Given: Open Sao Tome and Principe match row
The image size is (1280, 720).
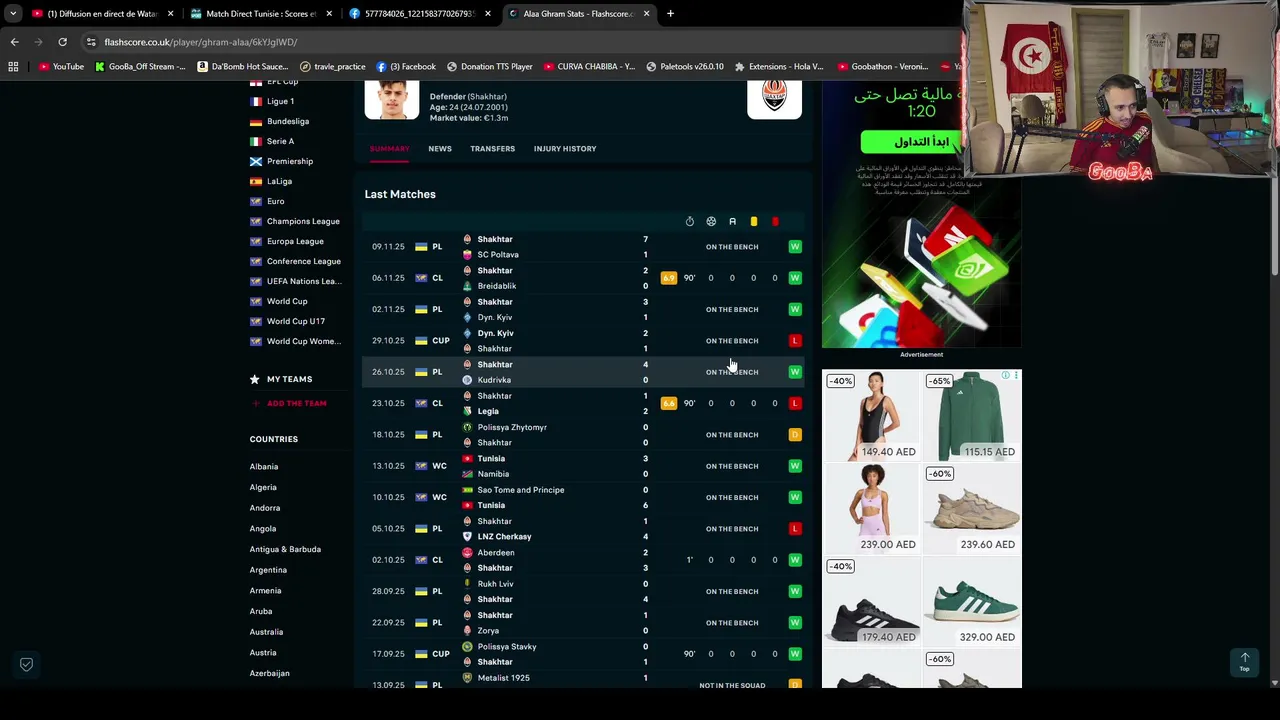Looking at the screenshot, I should [x=583, y=497].
